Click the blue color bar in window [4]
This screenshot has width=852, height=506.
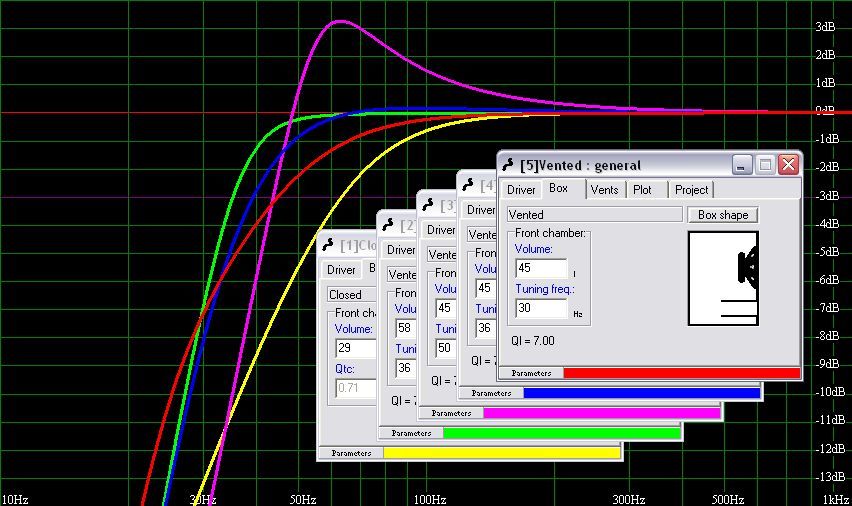(642, 393)
